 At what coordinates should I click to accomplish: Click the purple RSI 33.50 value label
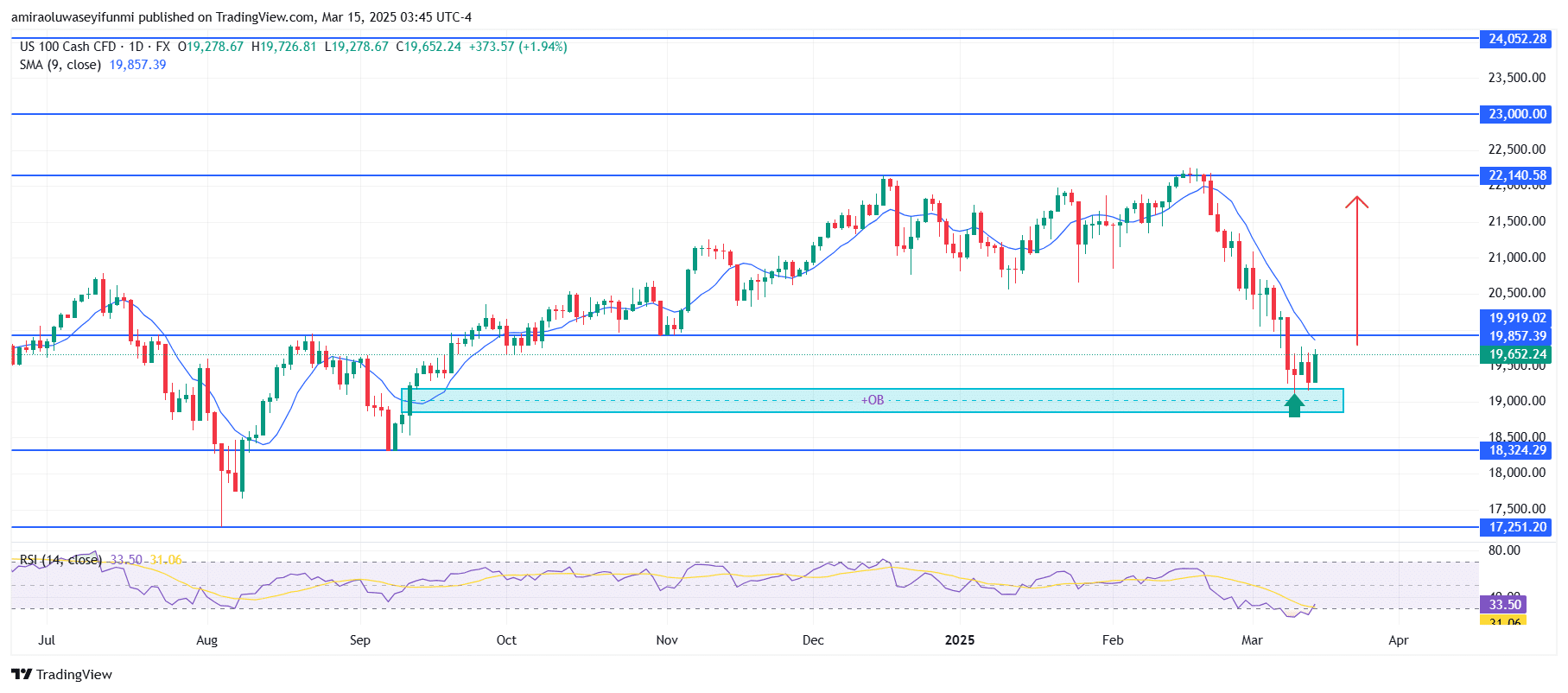click(x=1504, y=605)
